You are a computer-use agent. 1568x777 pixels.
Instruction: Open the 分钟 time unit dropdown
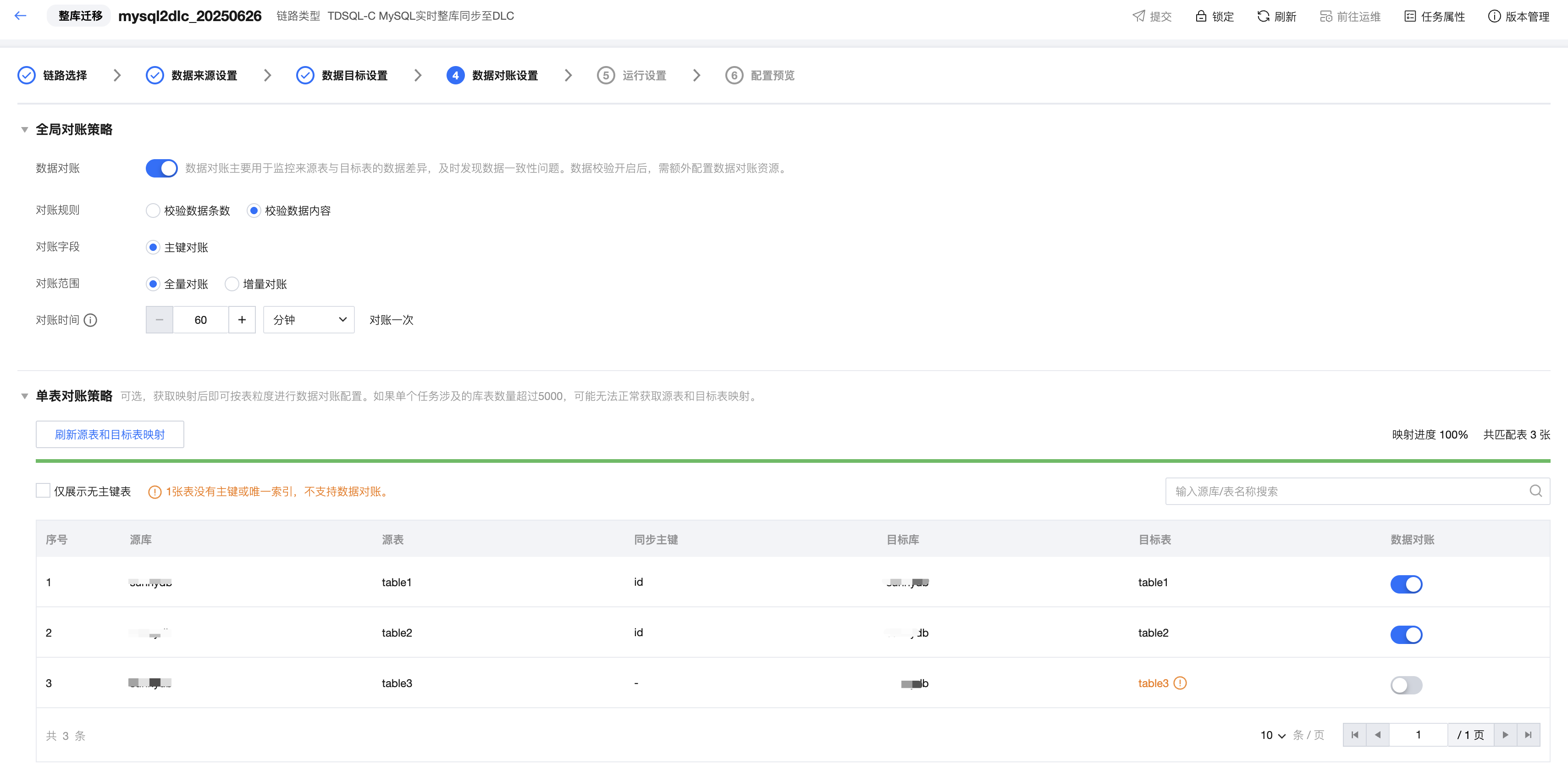click(309, 320)
